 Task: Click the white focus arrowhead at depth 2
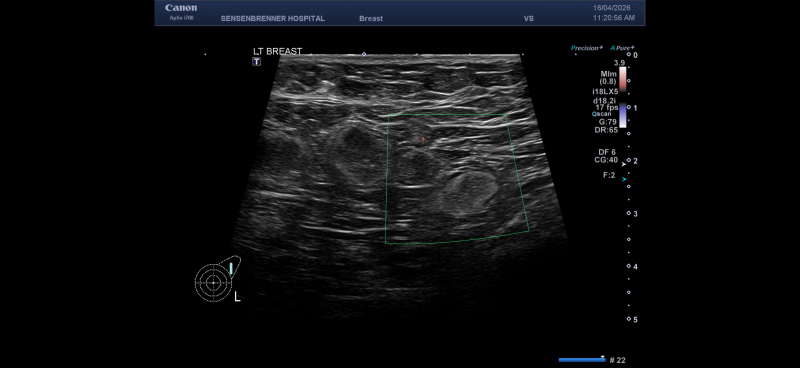624,164
